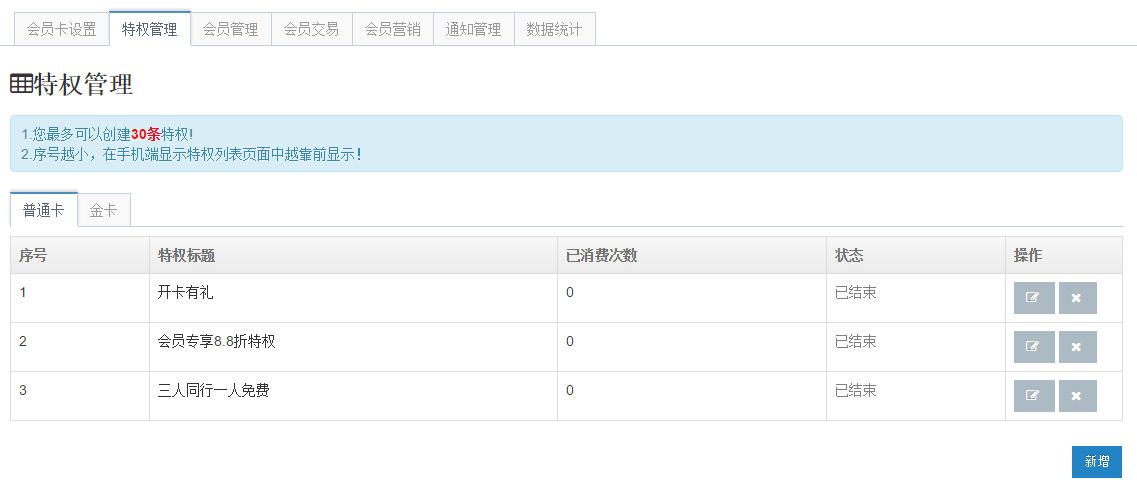The image size is (1137, 489).
Task: Go to the 会员交易 tab
Action: 312,29
